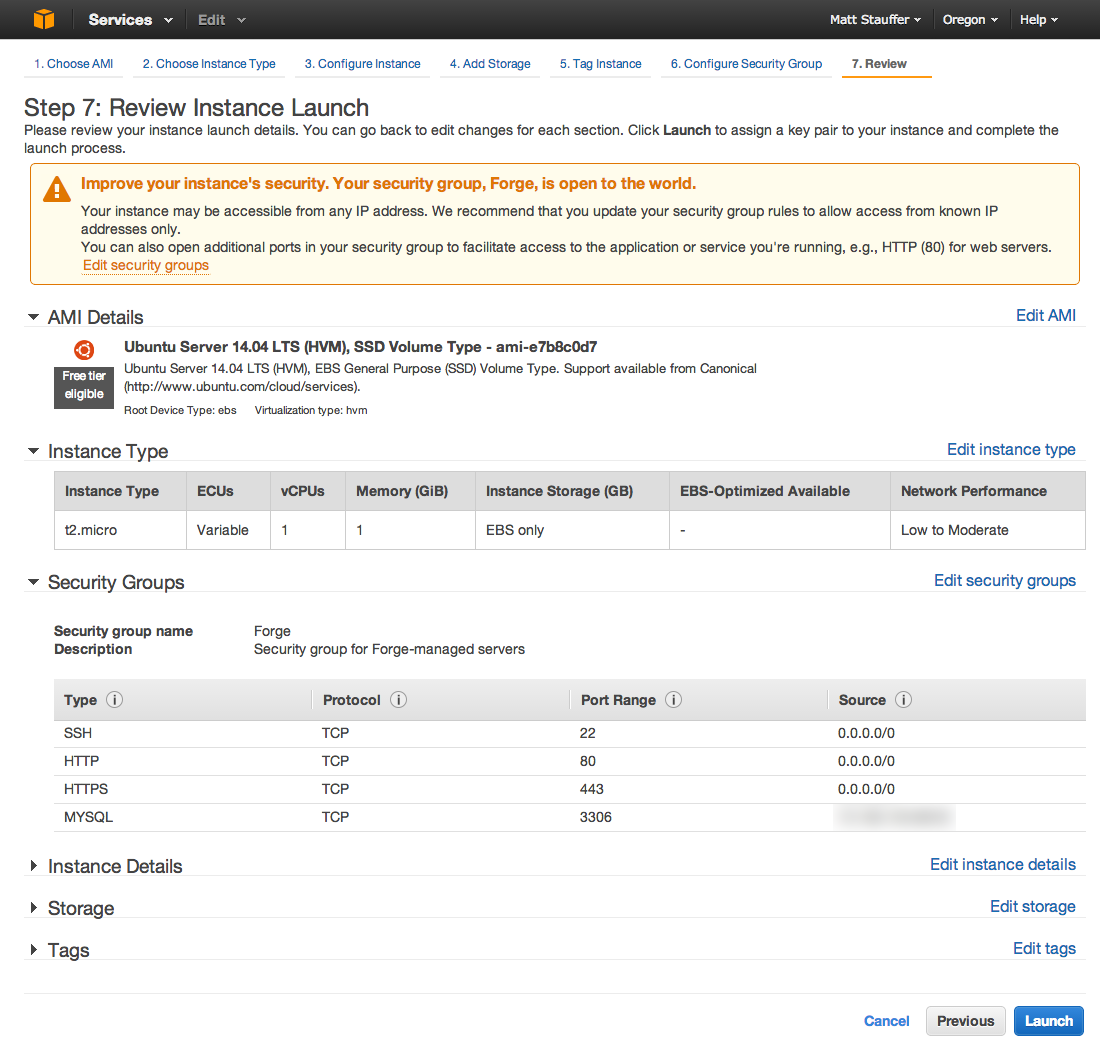Click the Cancel link at bottom
The width and height of the screenshot is (1100, 1048).
[887, 1021]
